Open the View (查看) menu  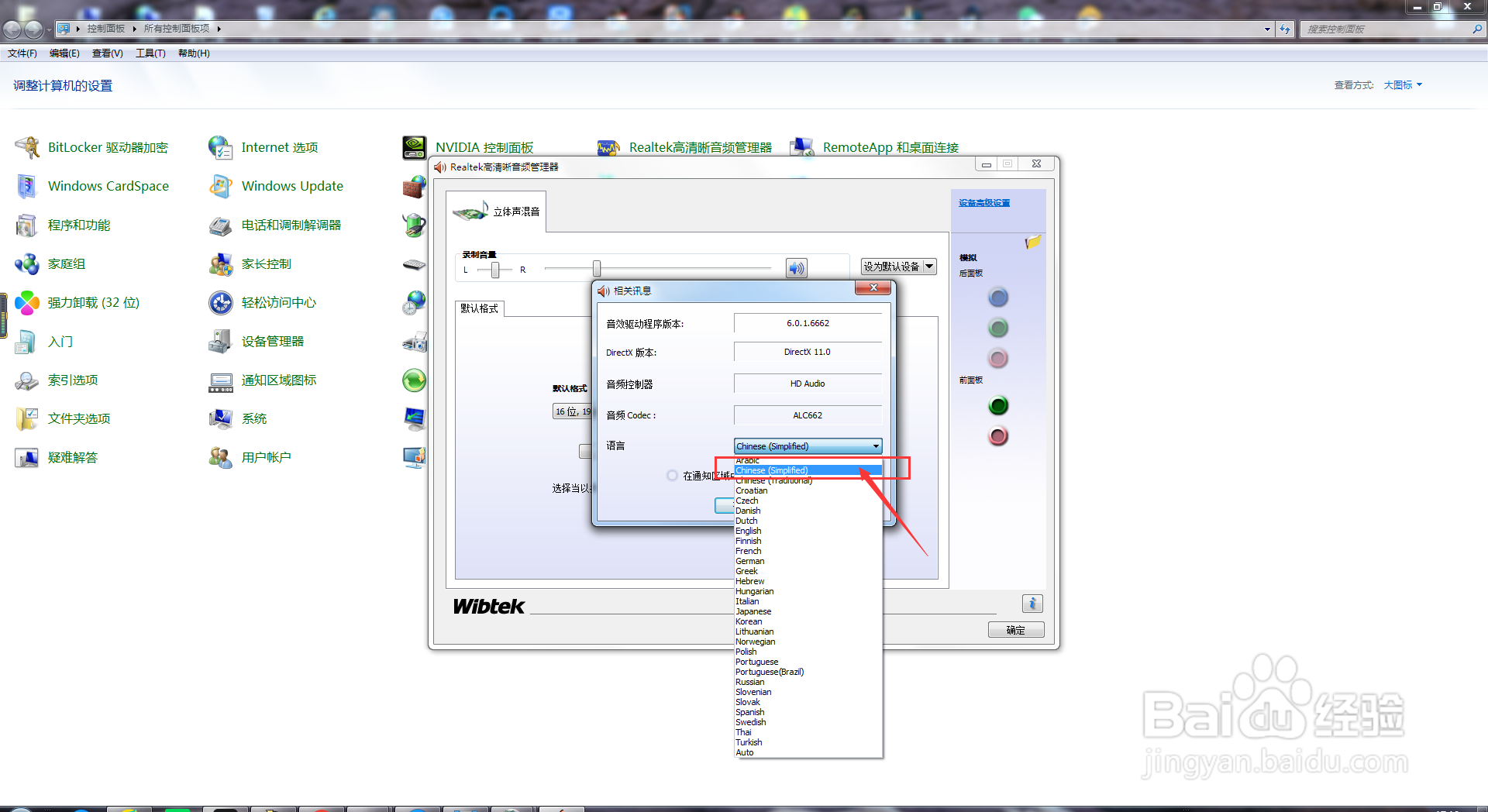tap(108, 53)
